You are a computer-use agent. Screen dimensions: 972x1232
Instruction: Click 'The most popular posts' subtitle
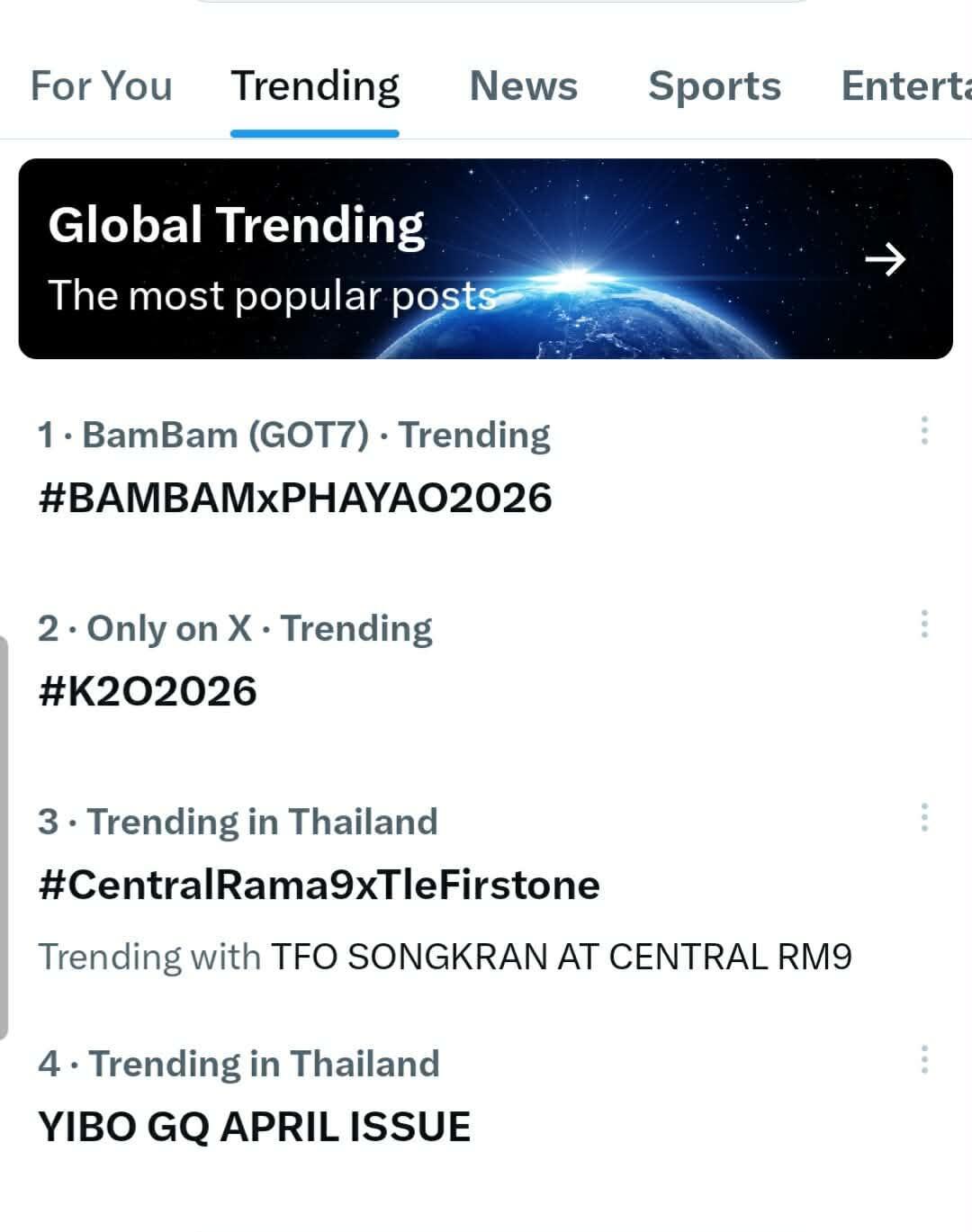click(x=272, y=296)
